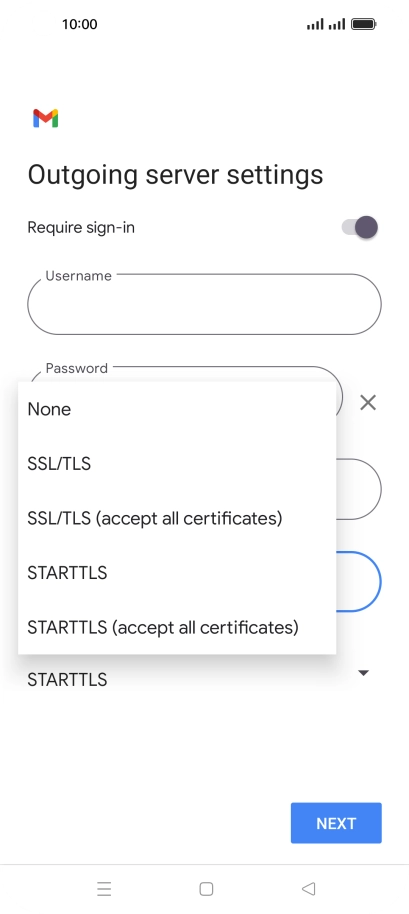Clear password with the X icon
This screenshot has height=914, width=409.
[368, 402]
